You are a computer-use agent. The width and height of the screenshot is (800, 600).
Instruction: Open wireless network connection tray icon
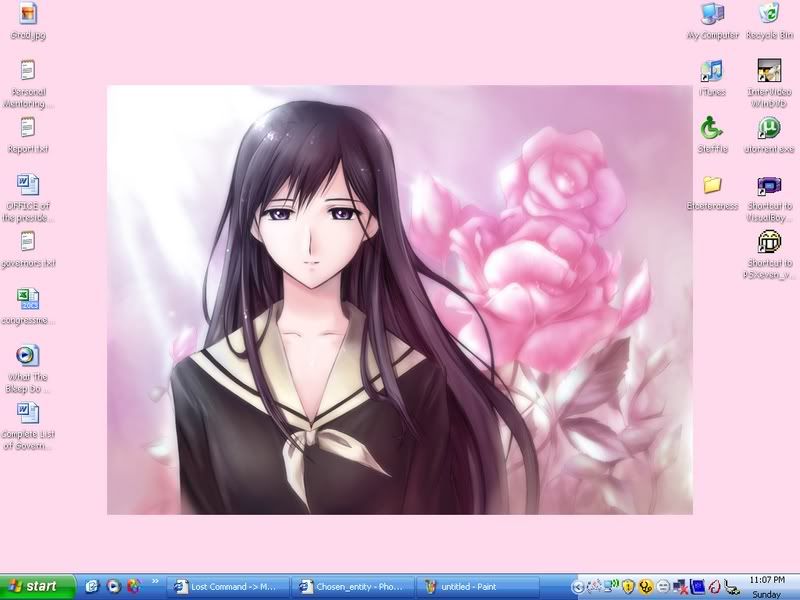[x=611, y=586]
